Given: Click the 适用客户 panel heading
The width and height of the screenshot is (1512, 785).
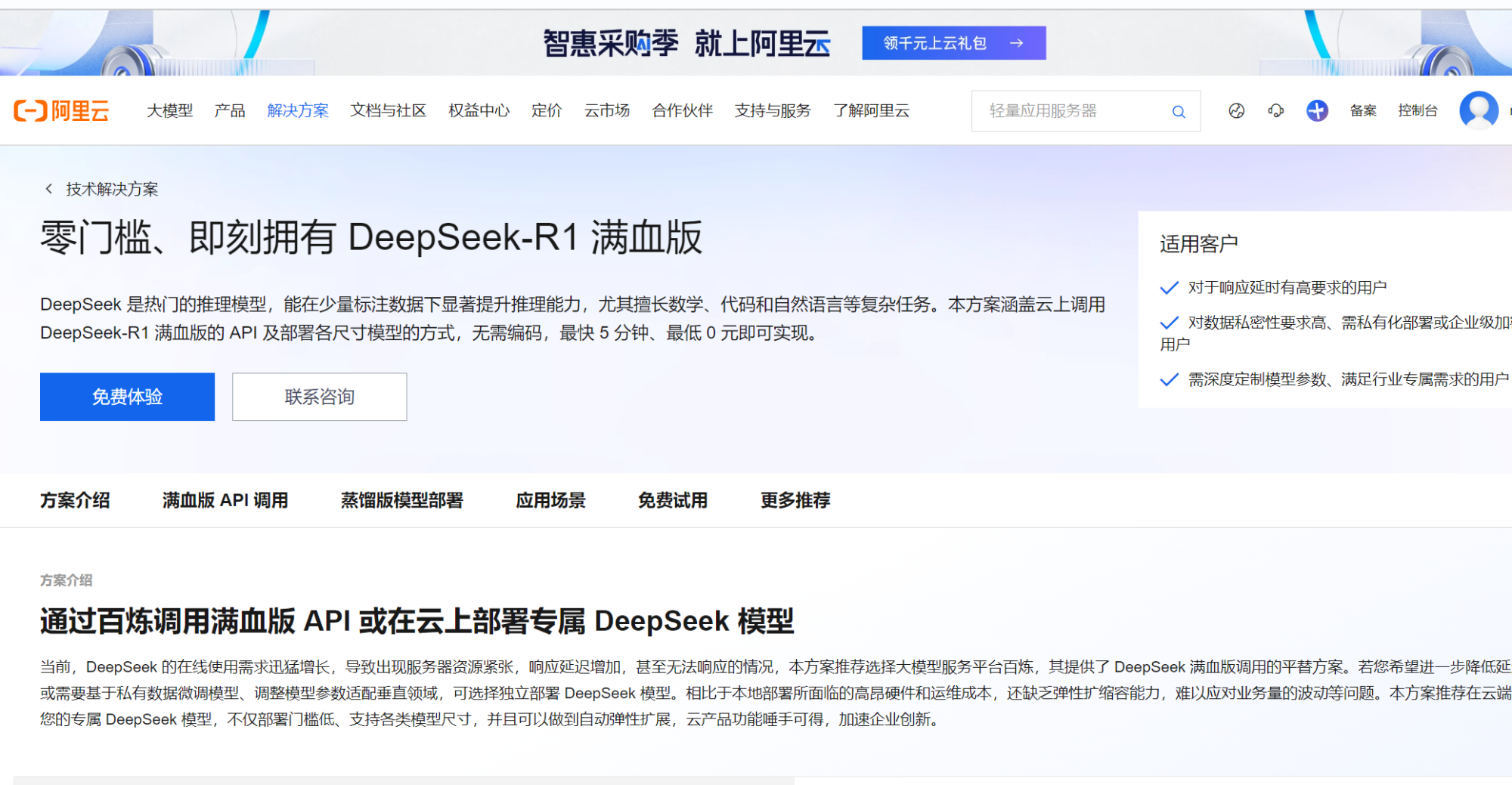Looking at the screenshot, I should click(x=1199, y=244).
